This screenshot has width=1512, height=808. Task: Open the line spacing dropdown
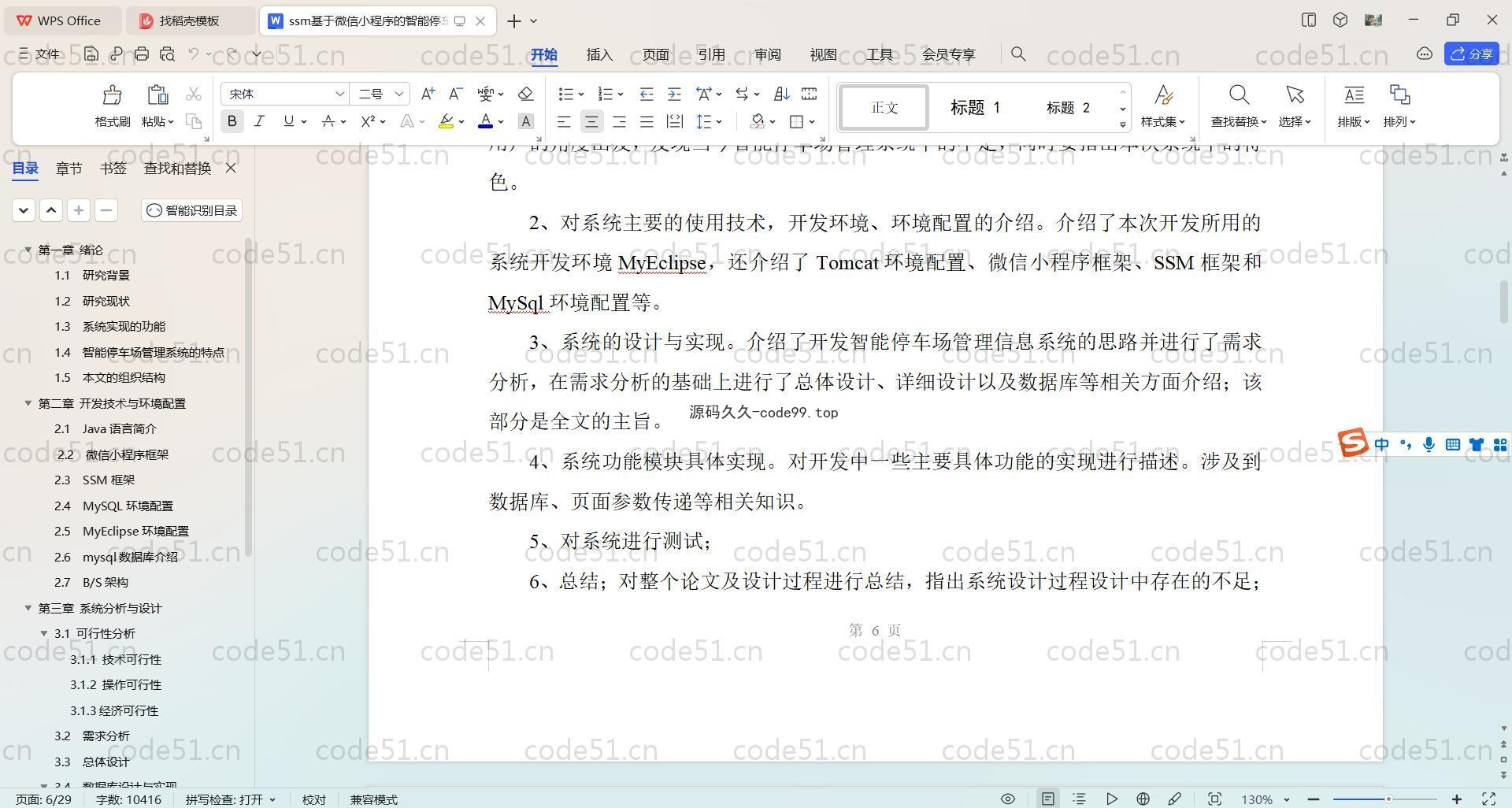click(719, 122)
